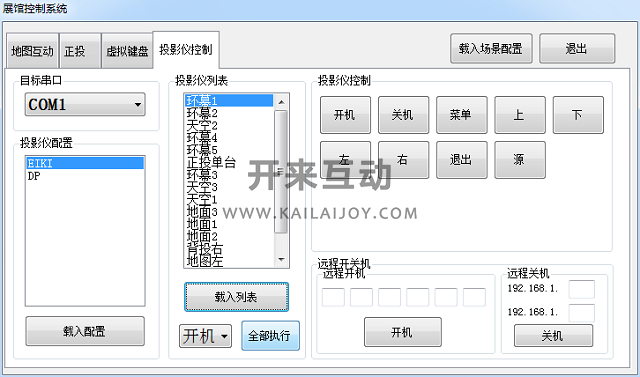Click the top-right 退出 button

coord(577,49)
